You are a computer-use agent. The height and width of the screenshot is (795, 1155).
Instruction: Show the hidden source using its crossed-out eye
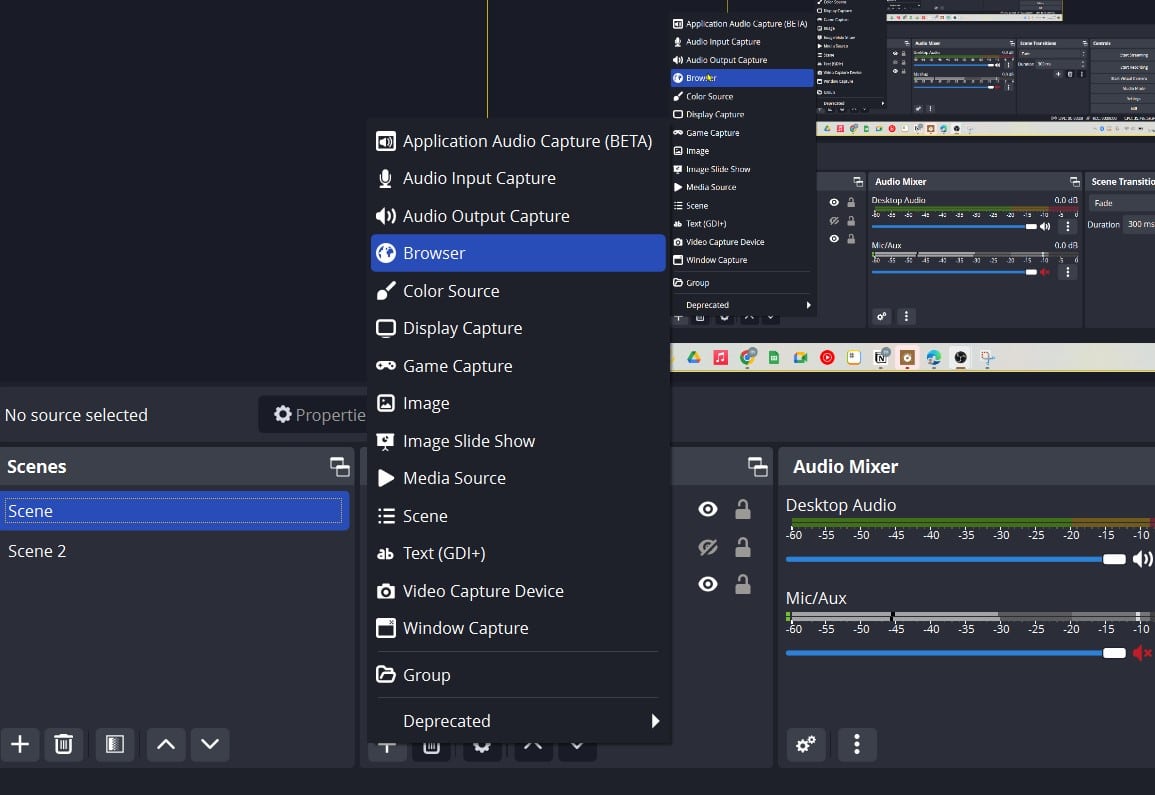(708, 547)
